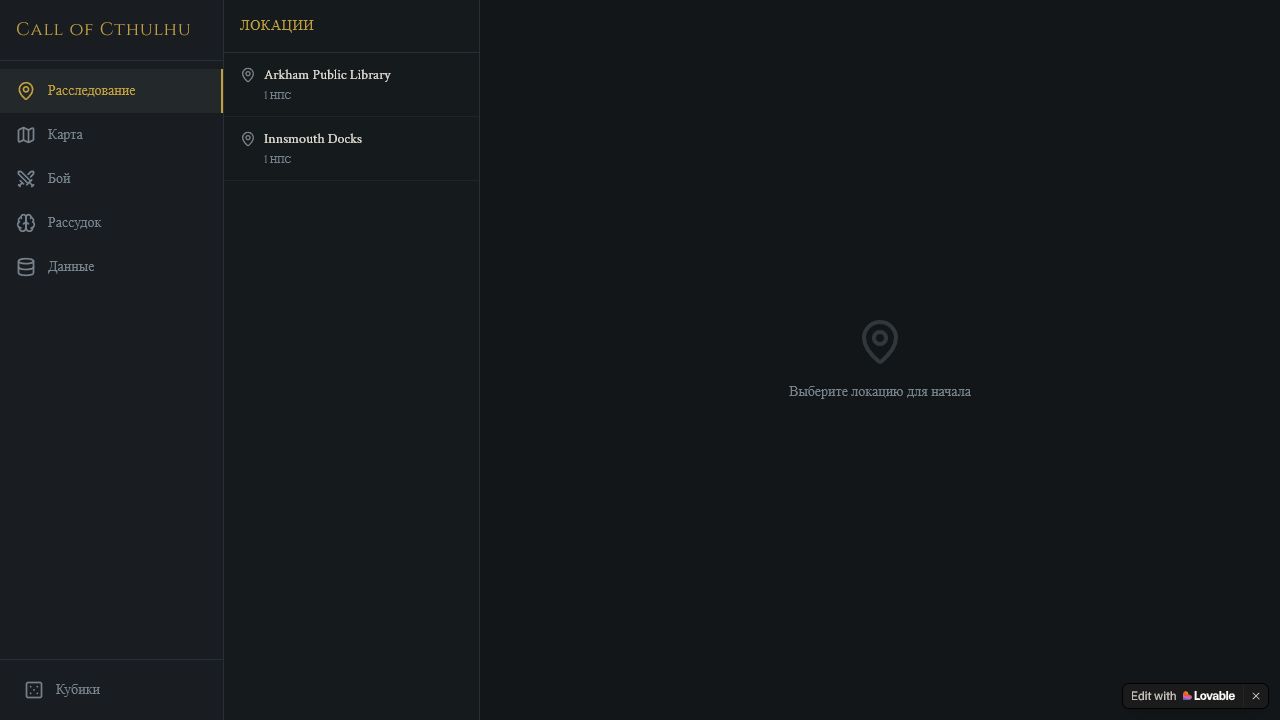Click the pin icon beside Innsmouth Docks
Screen dimensions: 1280x720
pos(248,139)
